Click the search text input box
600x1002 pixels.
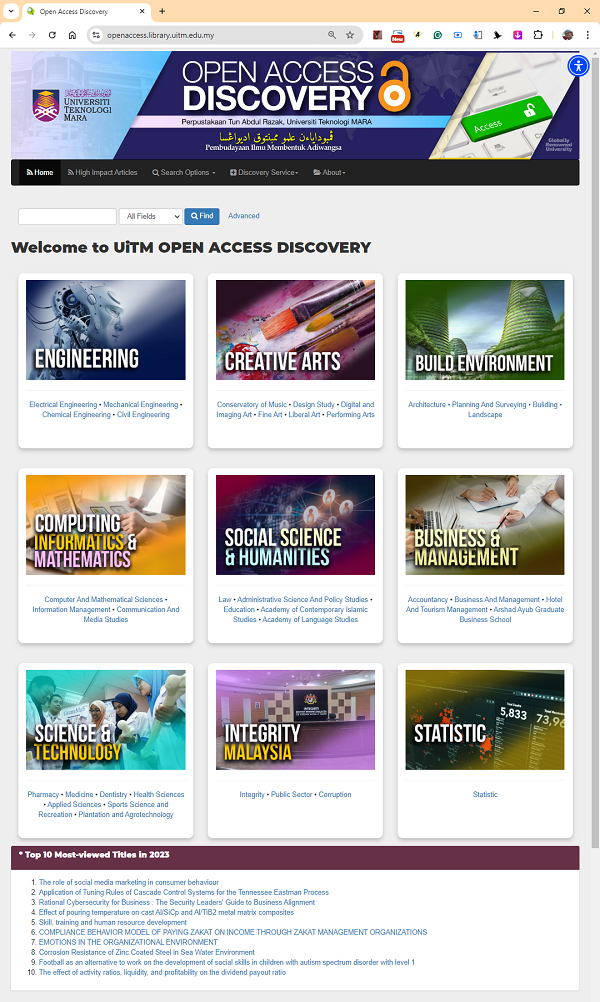click(67, 216)
